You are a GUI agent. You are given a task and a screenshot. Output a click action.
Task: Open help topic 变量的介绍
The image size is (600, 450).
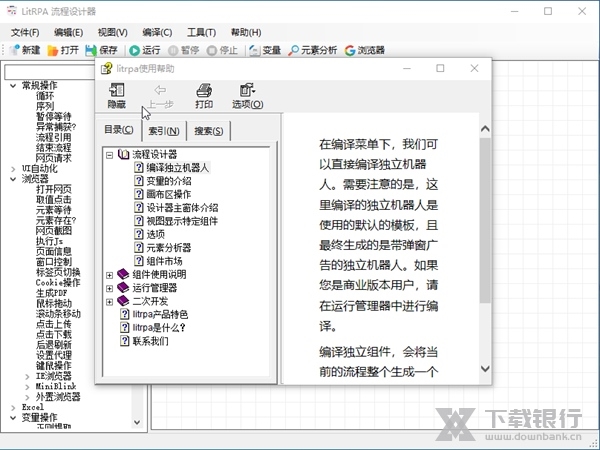[168, 181]
